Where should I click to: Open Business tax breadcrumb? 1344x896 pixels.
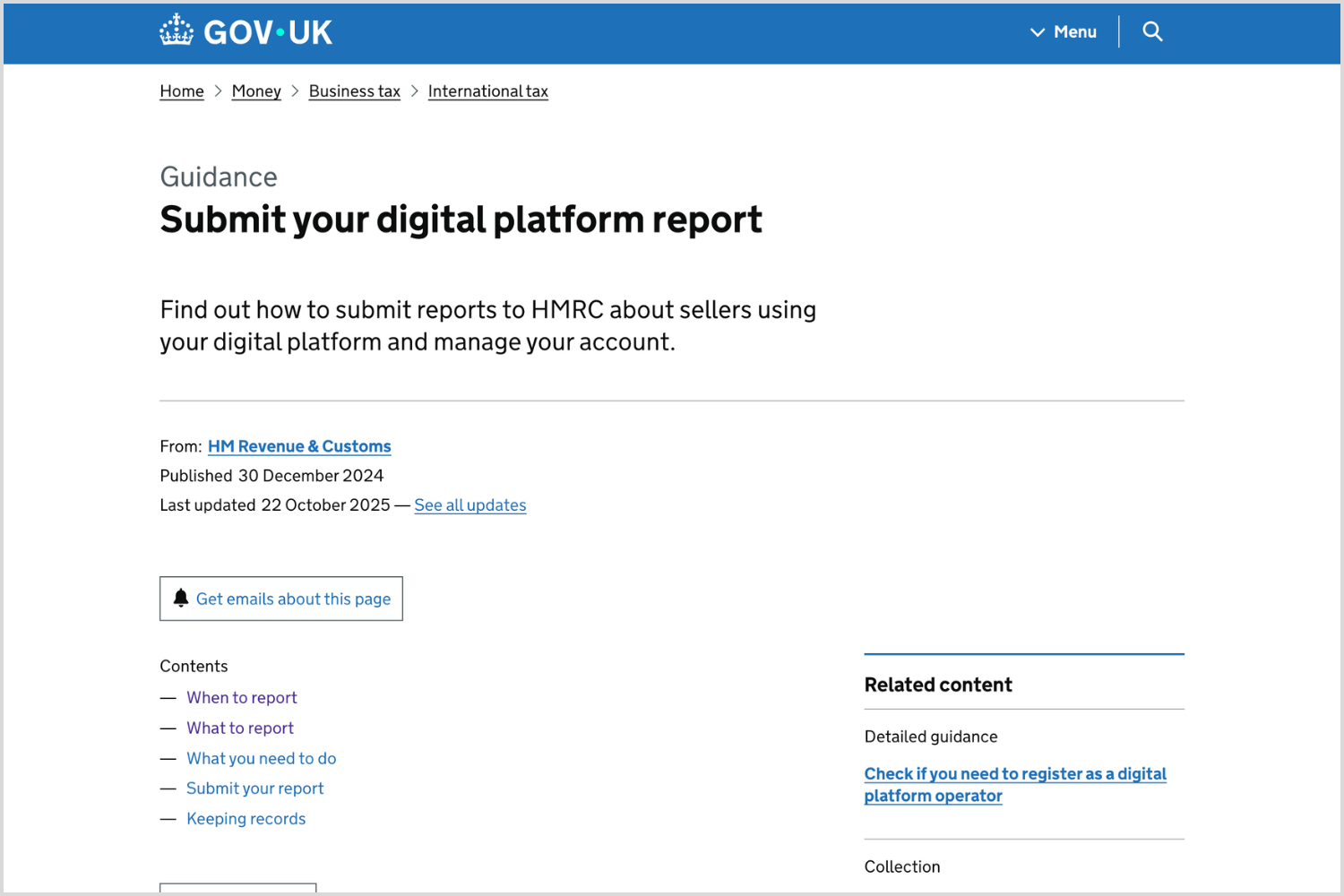click(x=355, y=91)
